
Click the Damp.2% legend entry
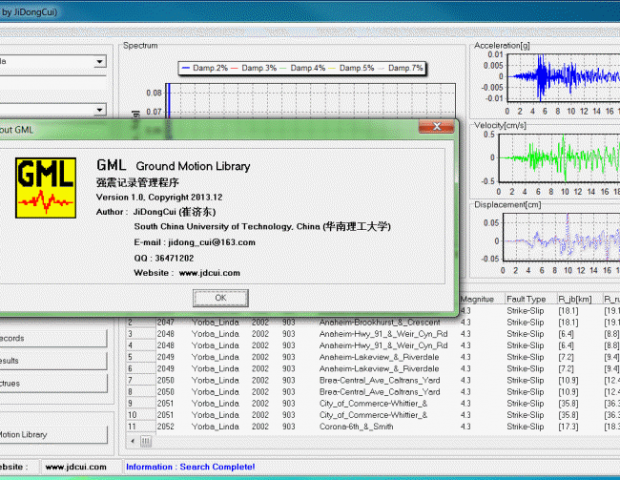click(x=205, y=67)
